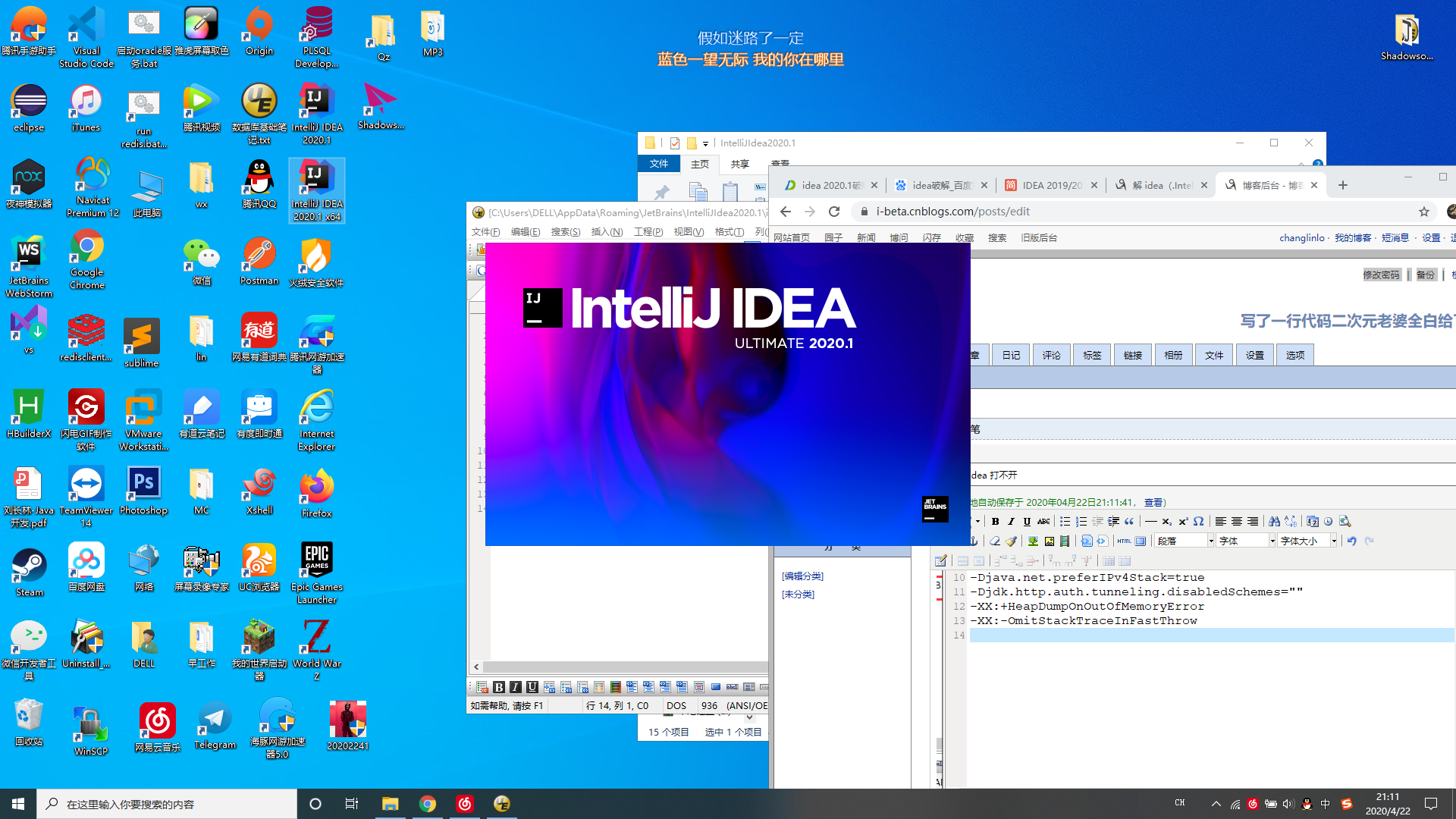The image size is (1456, 819).
Task: Open find binoculars tool in editor
Action: (1274, 521)
